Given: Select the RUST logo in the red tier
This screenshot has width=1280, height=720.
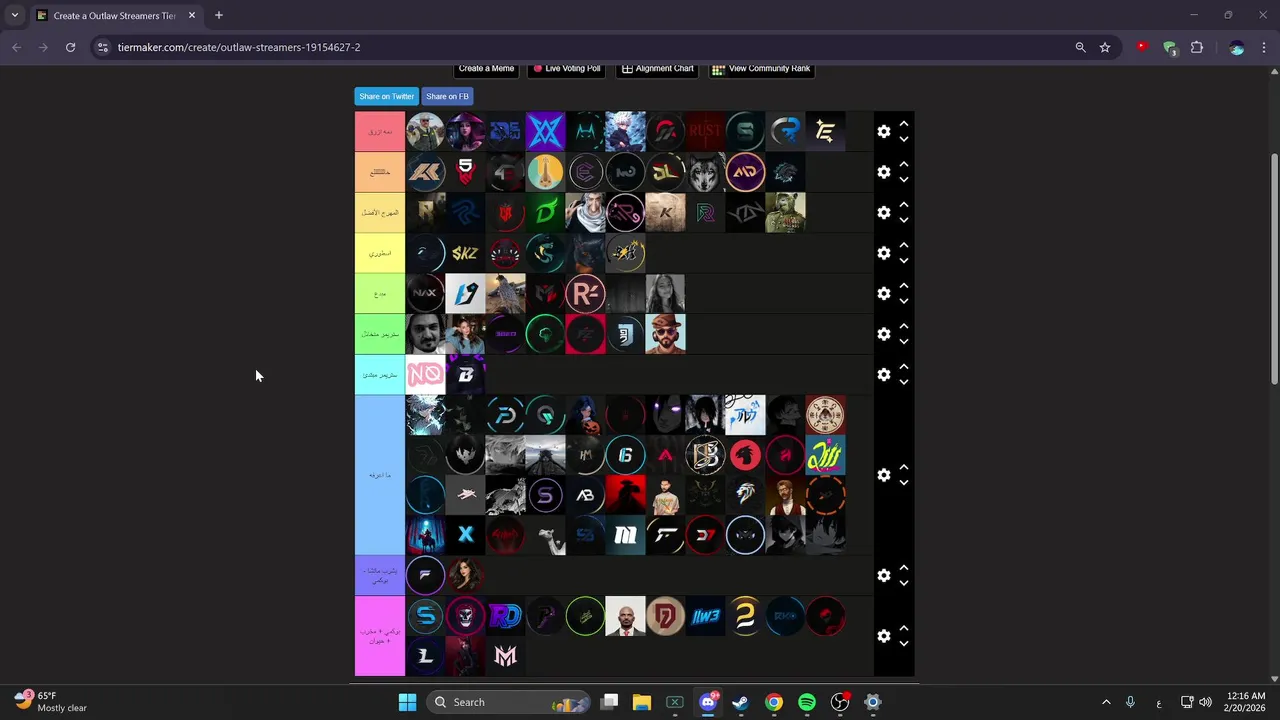Looking at the screenshot, I should pos(705,131).
